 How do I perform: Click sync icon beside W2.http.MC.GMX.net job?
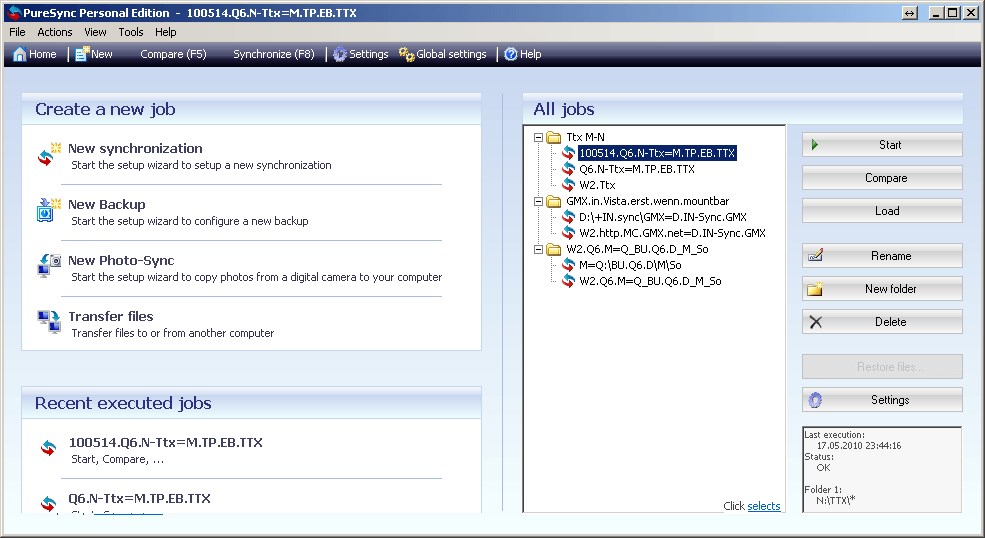569,233
